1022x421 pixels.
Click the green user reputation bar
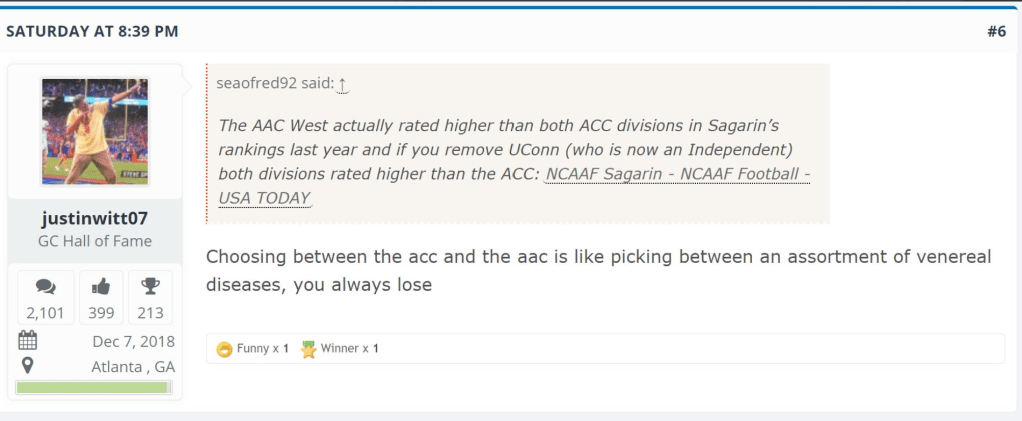[95, 387]
